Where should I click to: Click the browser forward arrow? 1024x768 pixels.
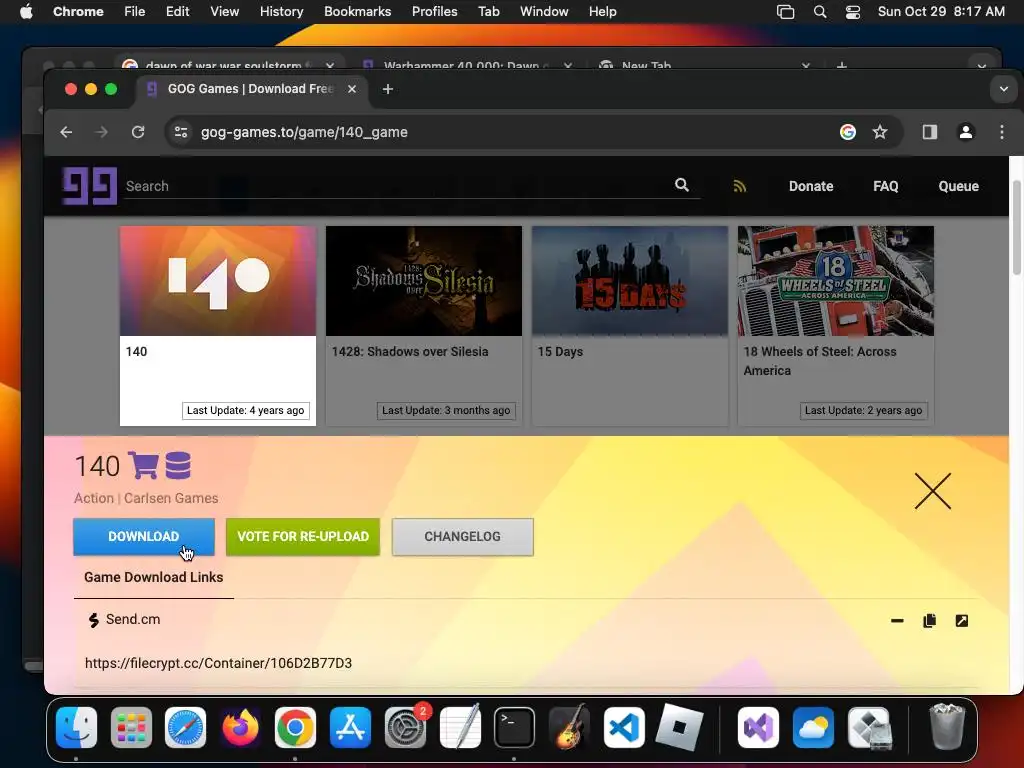[101, 132]
